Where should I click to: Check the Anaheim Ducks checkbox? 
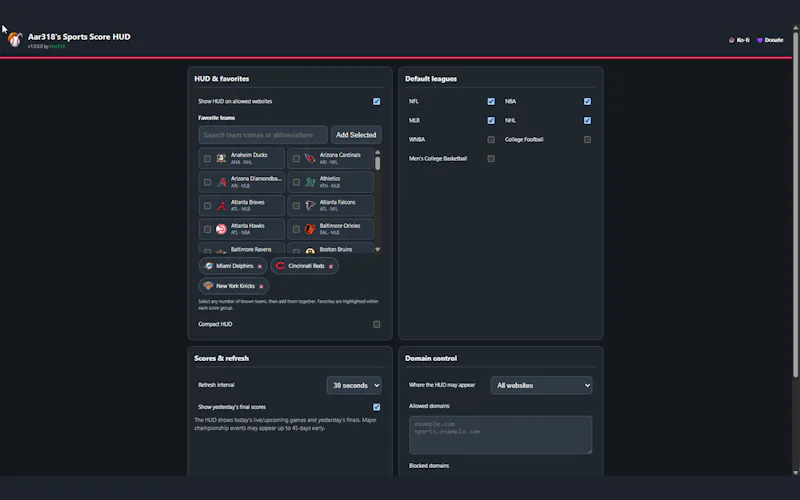click(207, 159)
